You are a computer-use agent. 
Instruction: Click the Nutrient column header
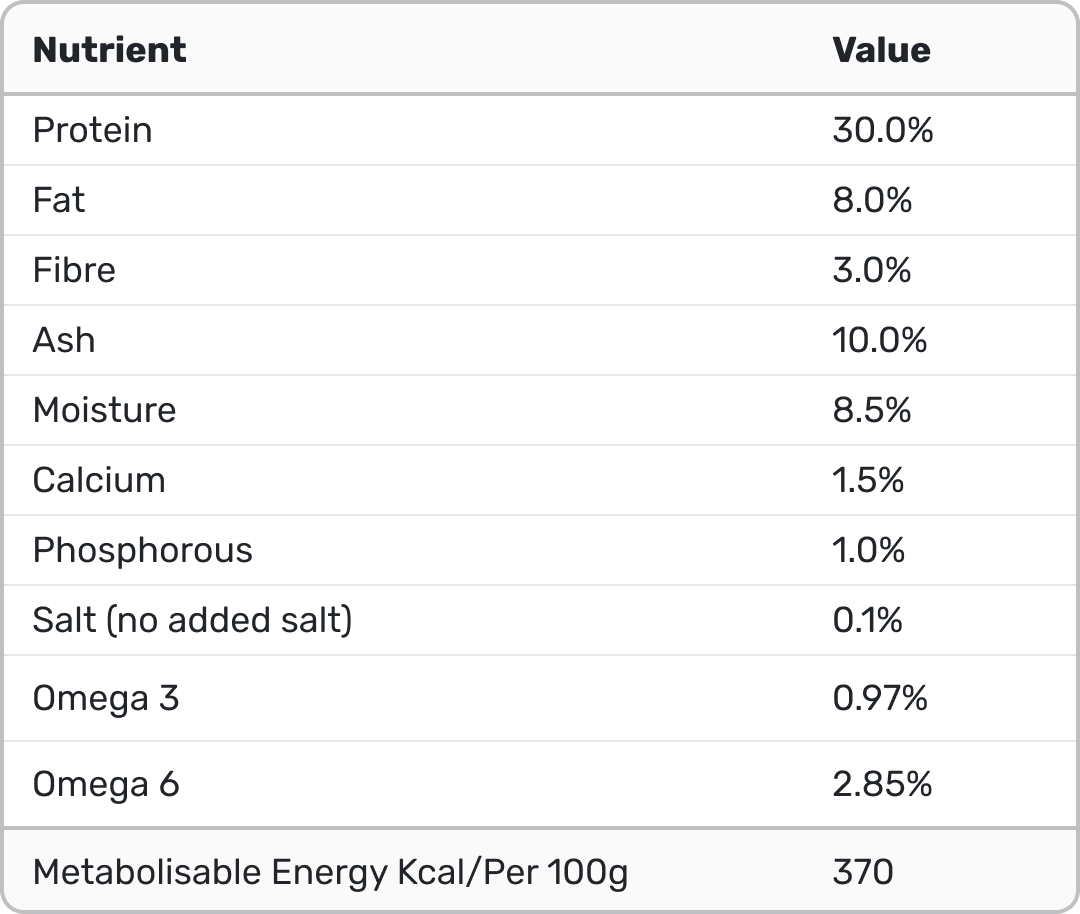coord(110,50)
